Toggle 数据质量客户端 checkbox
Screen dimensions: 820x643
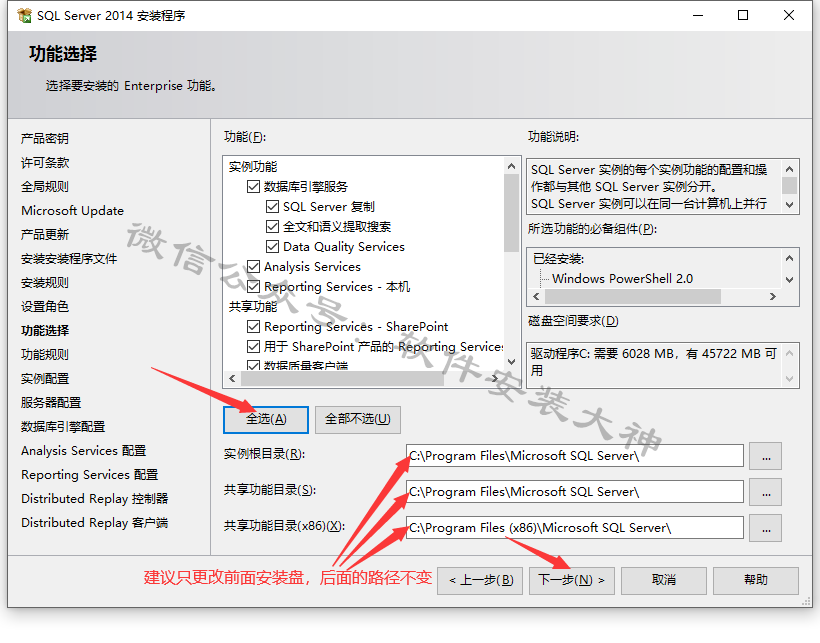(x=254, y=365)
